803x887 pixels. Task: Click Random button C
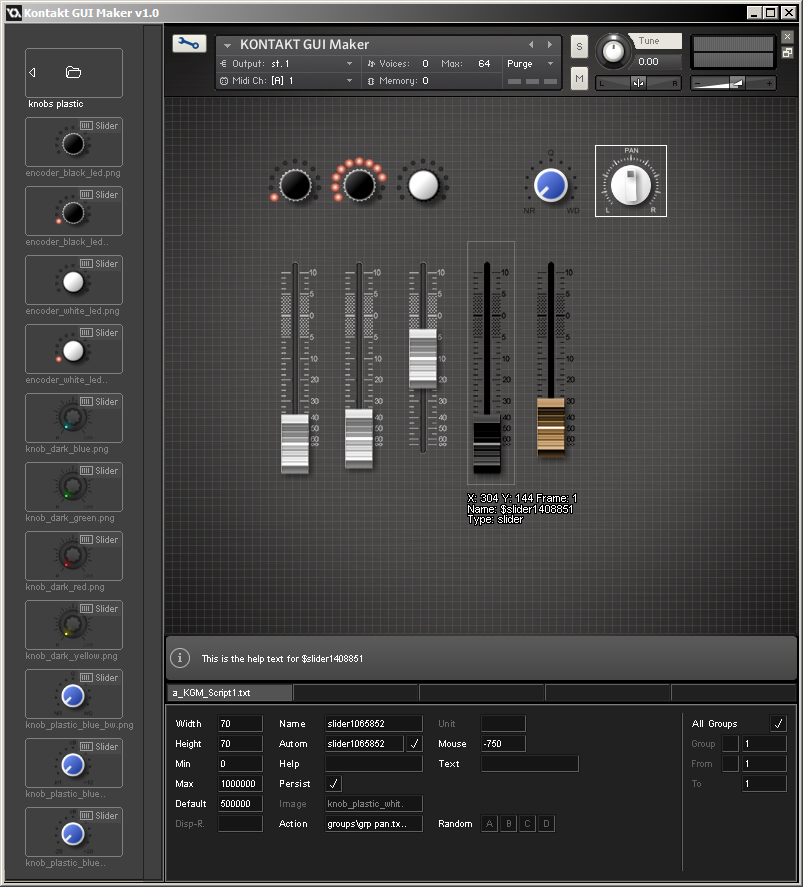click(527, 824)
